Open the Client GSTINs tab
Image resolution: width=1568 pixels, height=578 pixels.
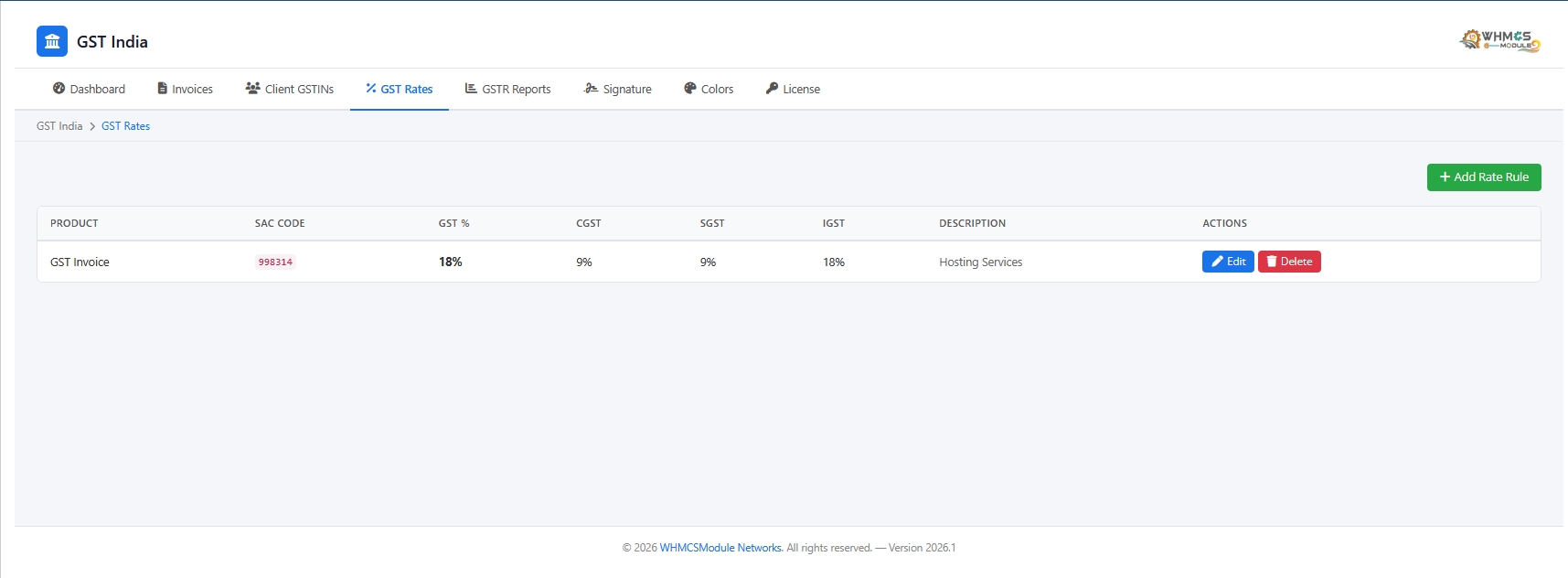click(x=289, y=89)
